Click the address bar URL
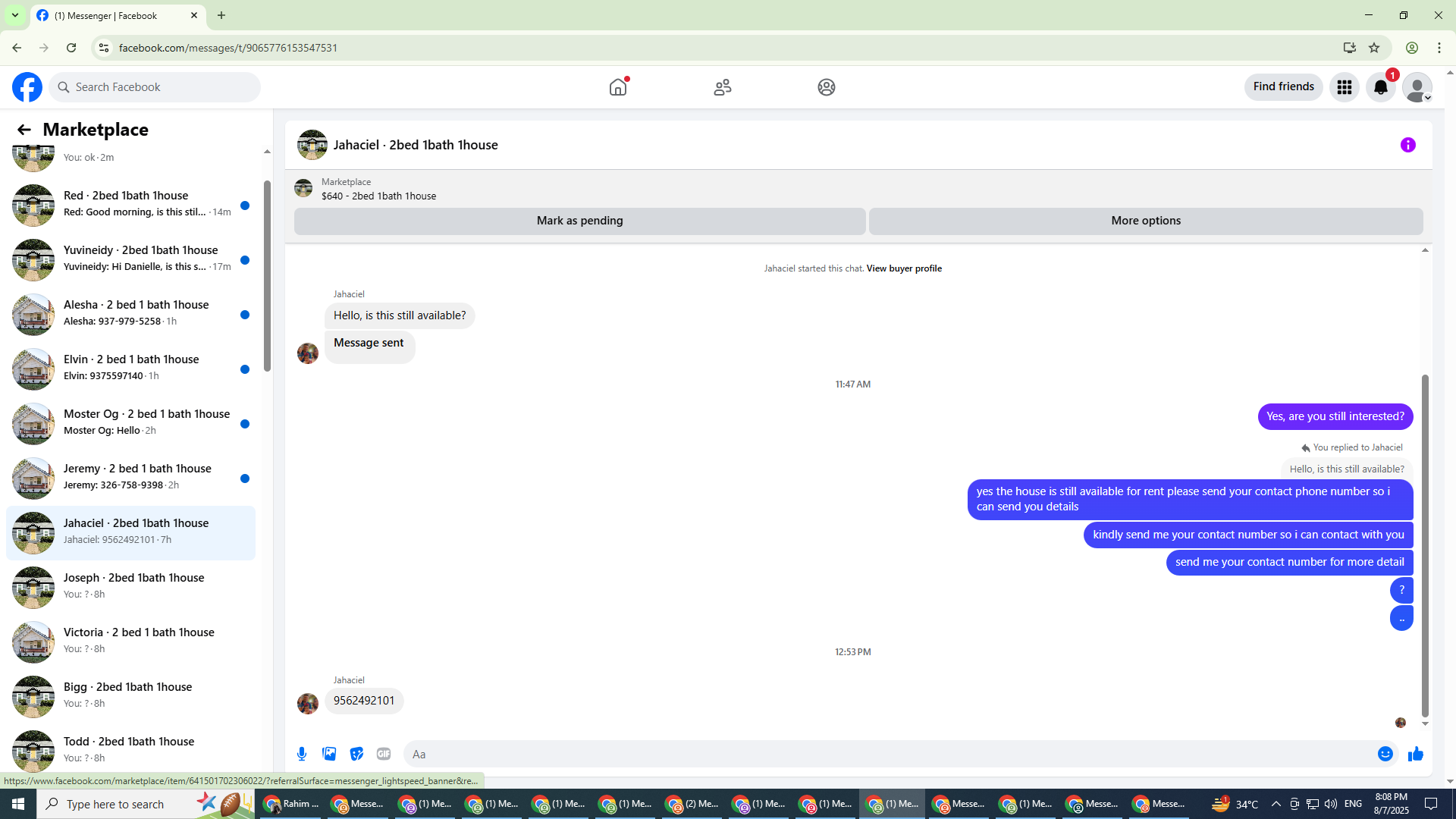This screenshot has width=1456, height=819. pos(228,48)
